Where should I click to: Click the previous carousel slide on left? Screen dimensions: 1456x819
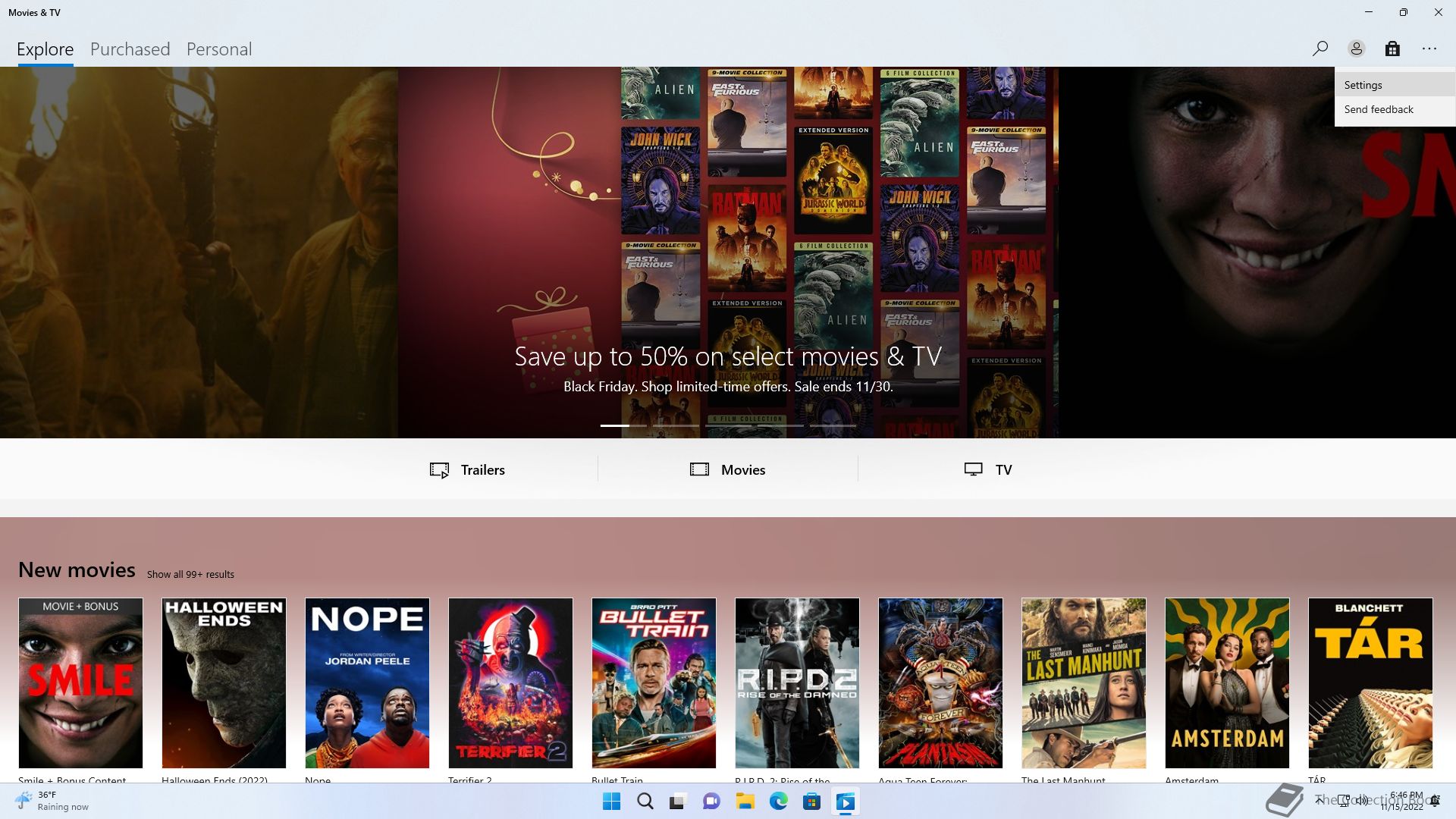tap(199, 253)
